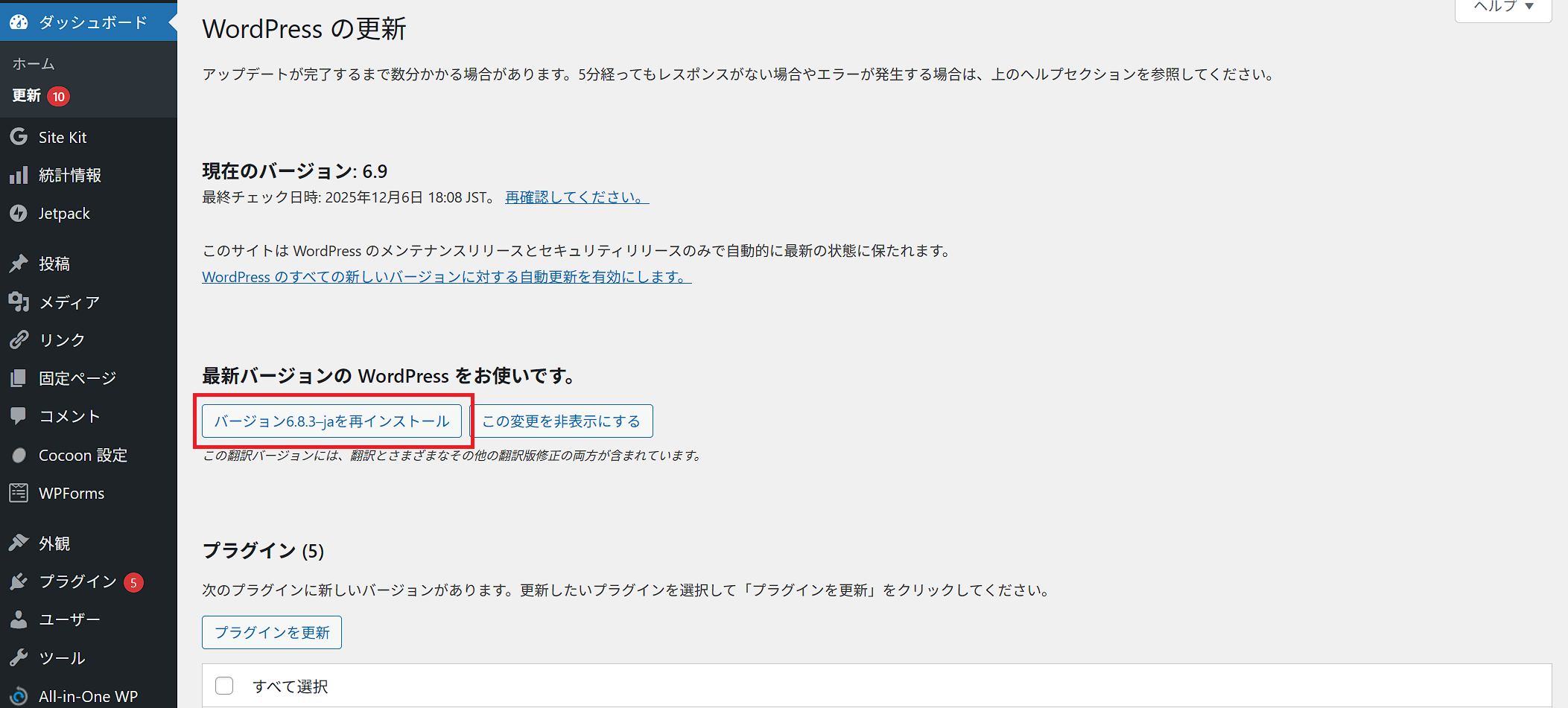Click the Links chain icon
Image resolution: width=1568 pixels, height=708 pixels.
tap(19, 340)
